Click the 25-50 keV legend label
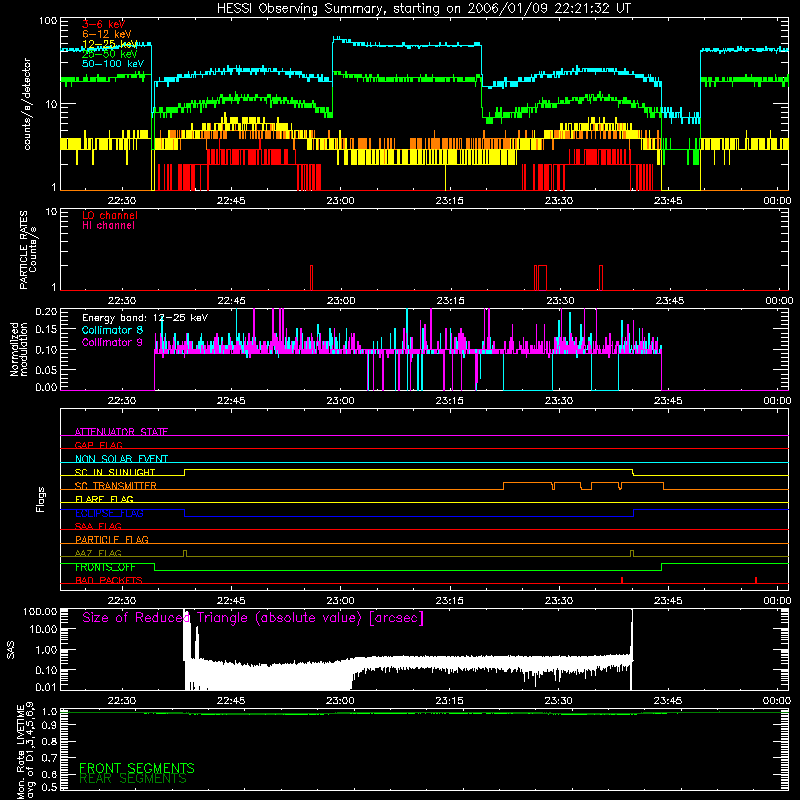The height and width of the screenshot is (800, 800). (109, 54)
